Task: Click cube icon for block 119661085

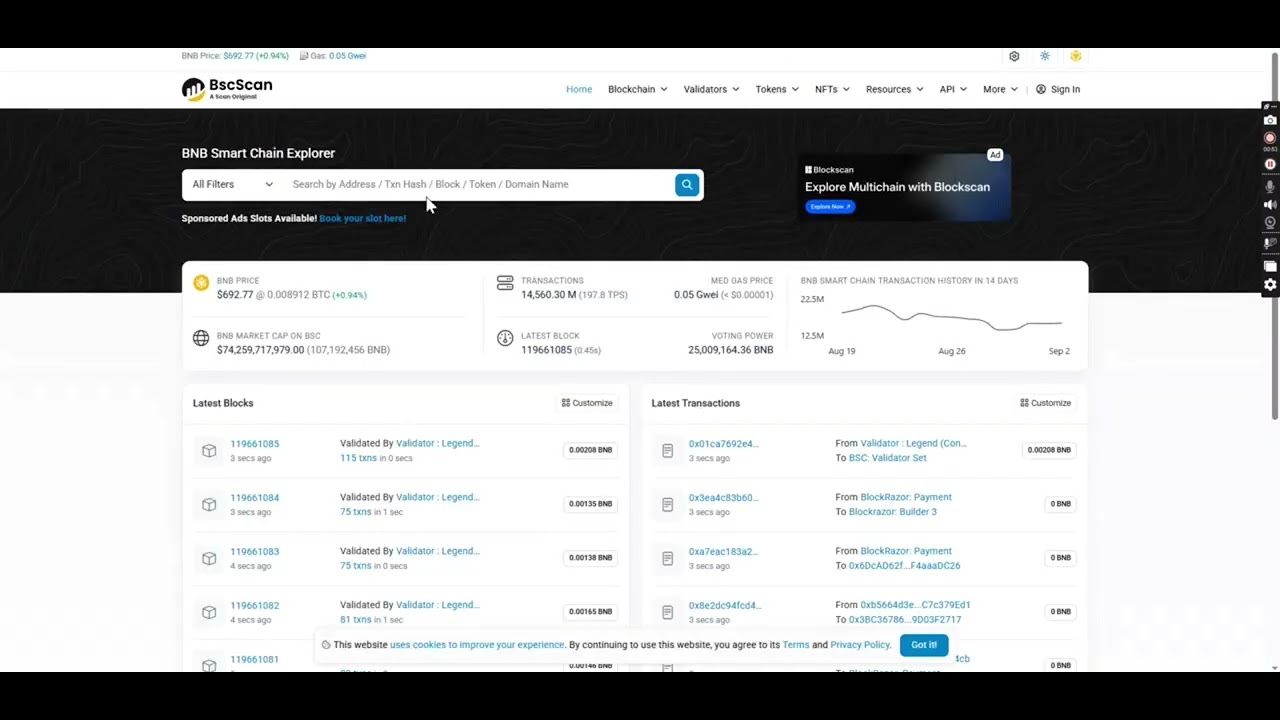Action: point(209,451)
